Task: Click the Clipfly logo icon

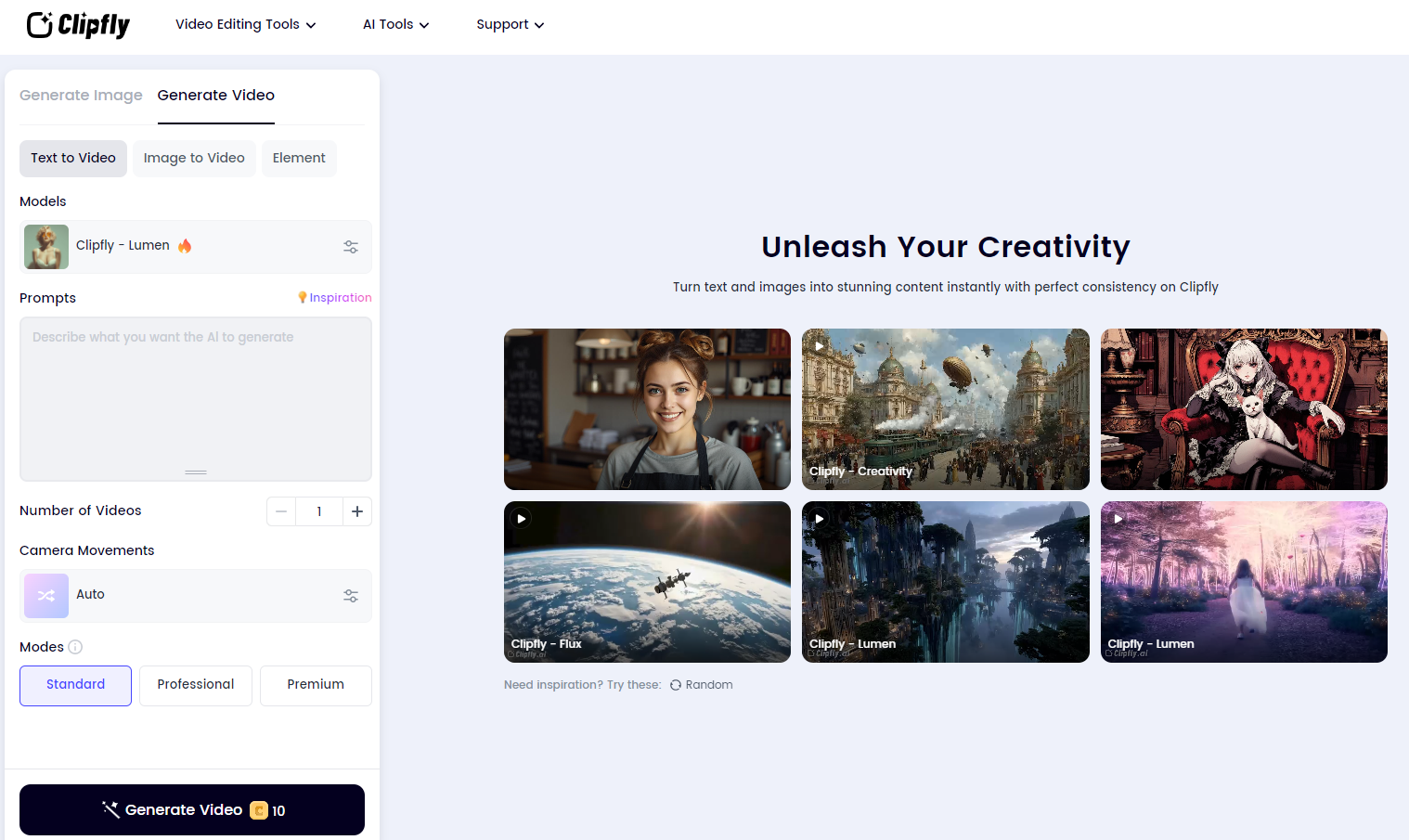Action: (x=40, y=25)
